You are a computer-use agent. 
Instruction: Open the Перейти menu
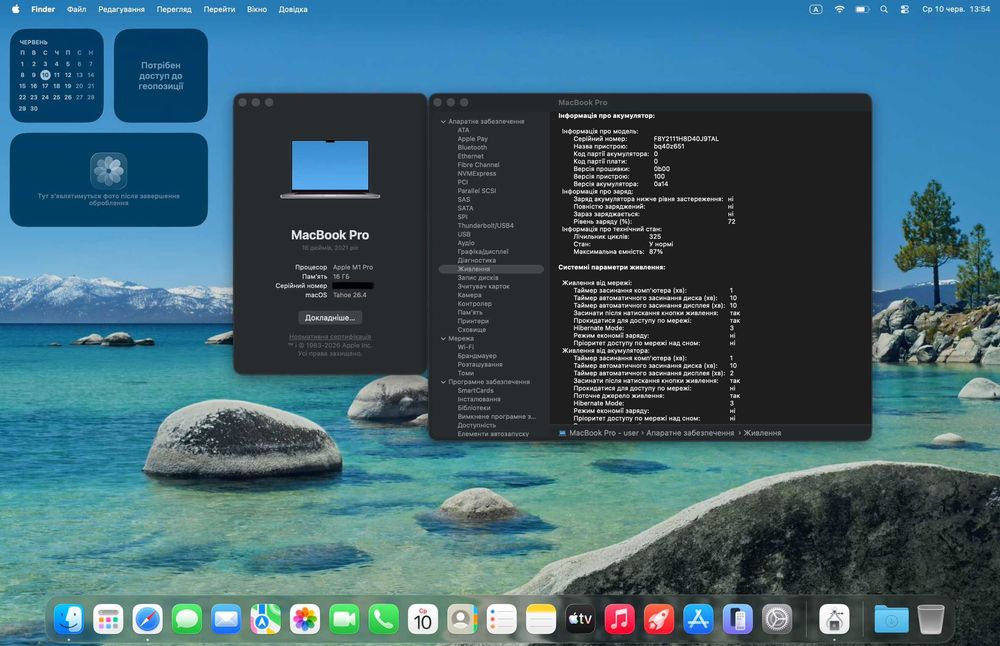(219, 10)
